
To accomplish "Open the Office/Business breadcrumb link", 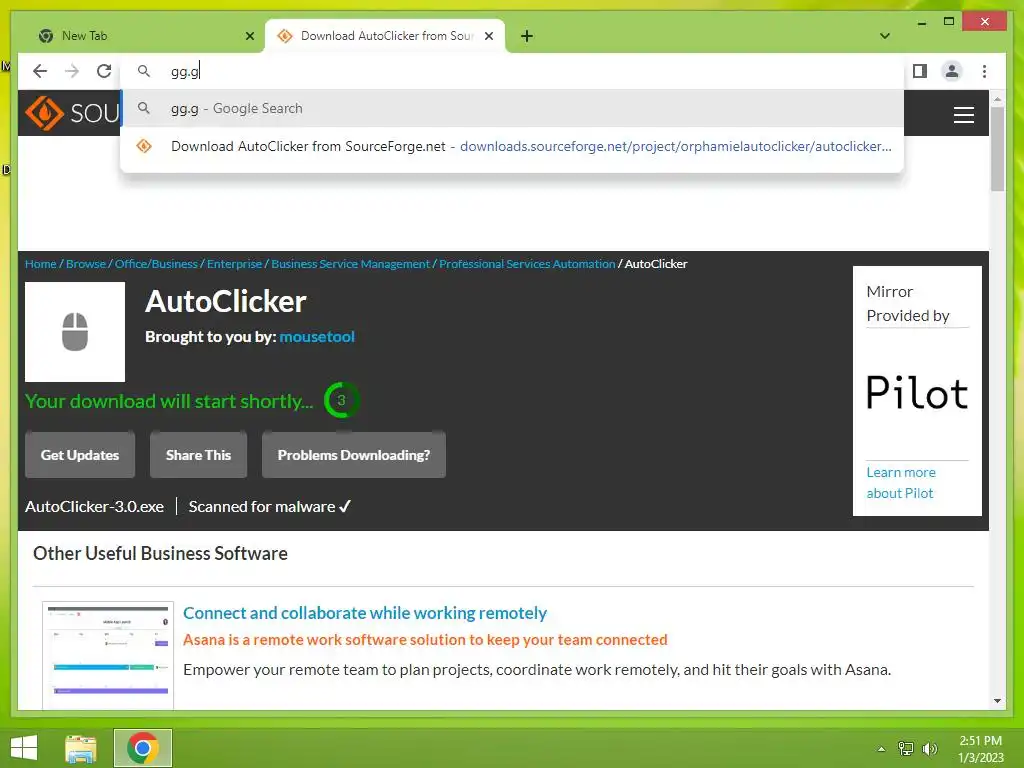I will tap(156, 264).
